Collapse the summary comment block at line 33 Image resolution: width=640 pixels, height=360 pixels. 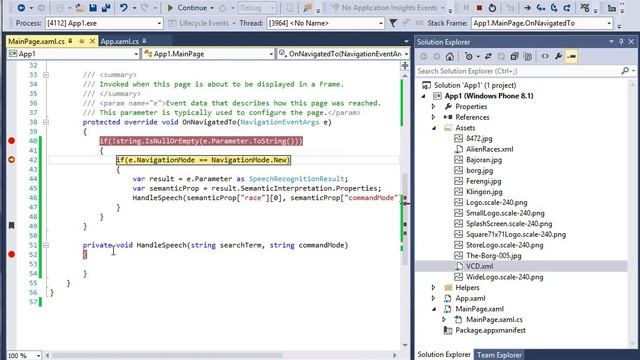click(x=46, y=75)
